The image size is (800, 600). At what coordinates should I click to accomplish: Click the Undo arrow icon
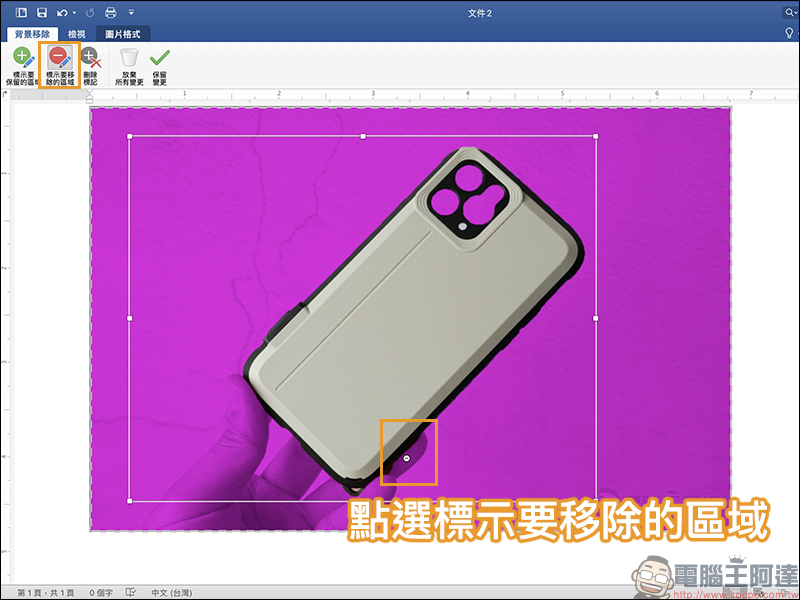point(62,13)
